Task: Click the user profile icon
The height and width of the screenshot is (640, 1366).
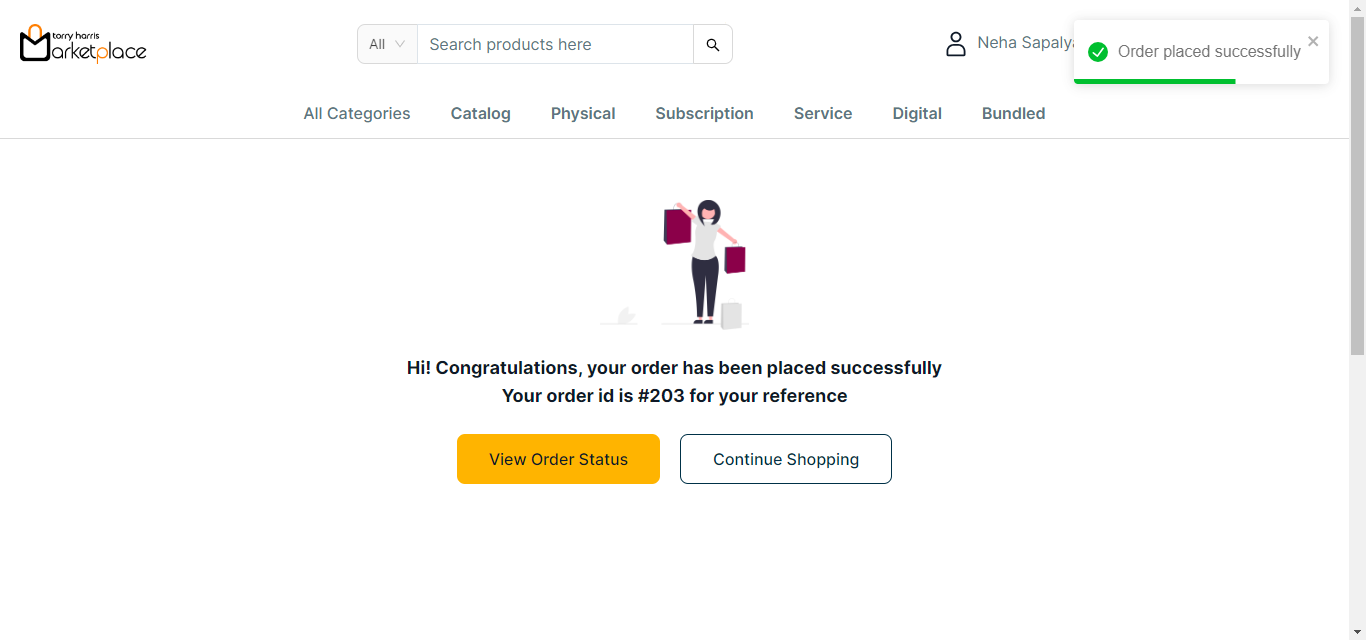Action: 956,44
